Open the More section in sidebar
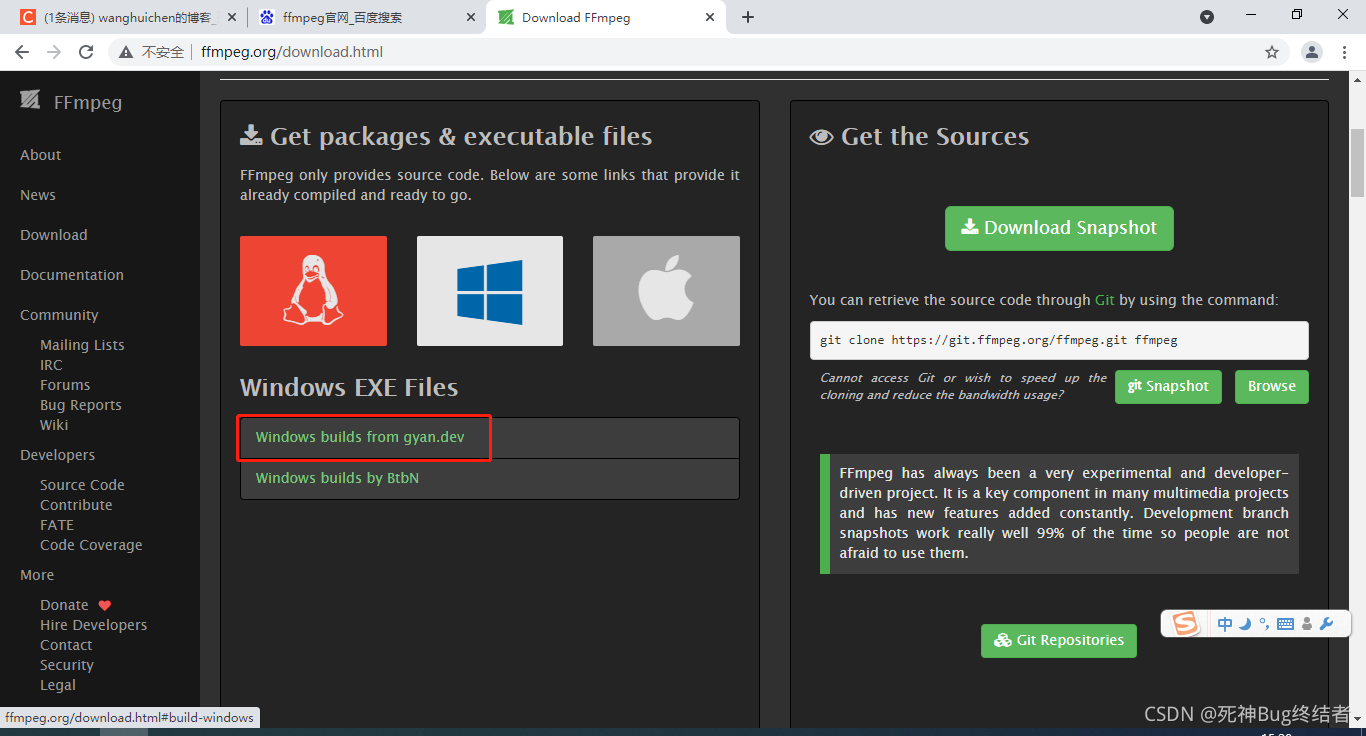Screen dimensions: 1366x736 point(37,575)
